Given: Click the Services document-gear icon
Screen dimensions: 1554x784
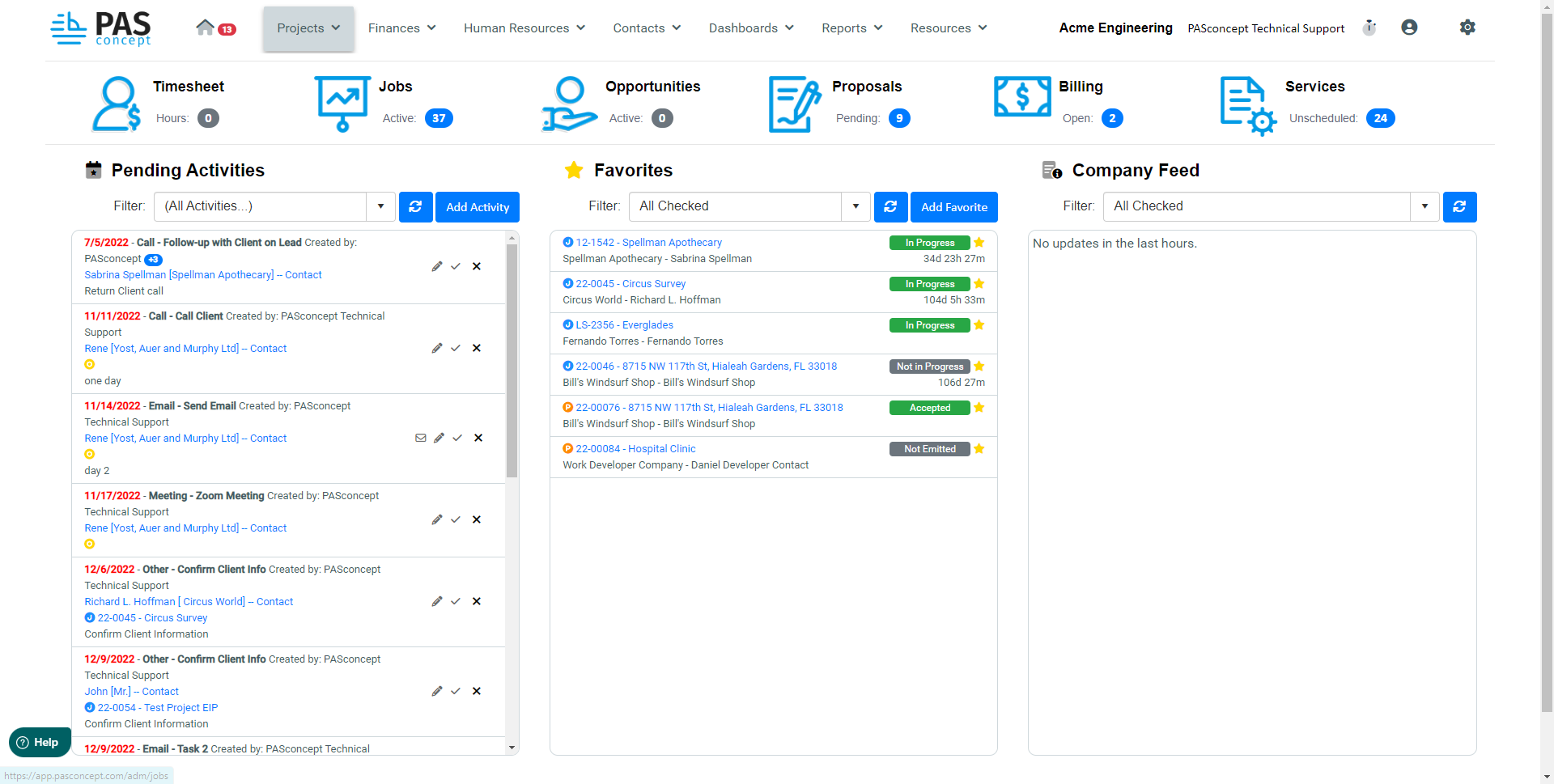Looking at the screenshot, I should 1248,105.
